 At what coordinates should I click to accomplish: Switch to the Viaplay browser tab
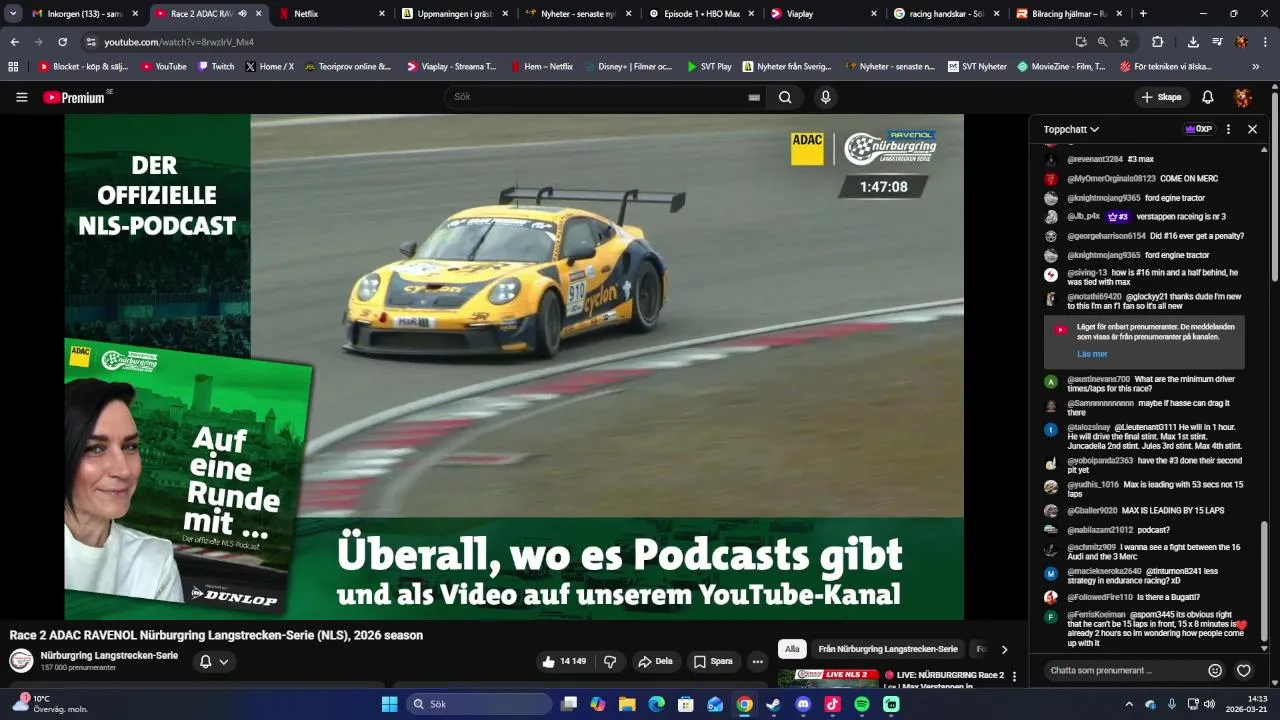point(825,14)
